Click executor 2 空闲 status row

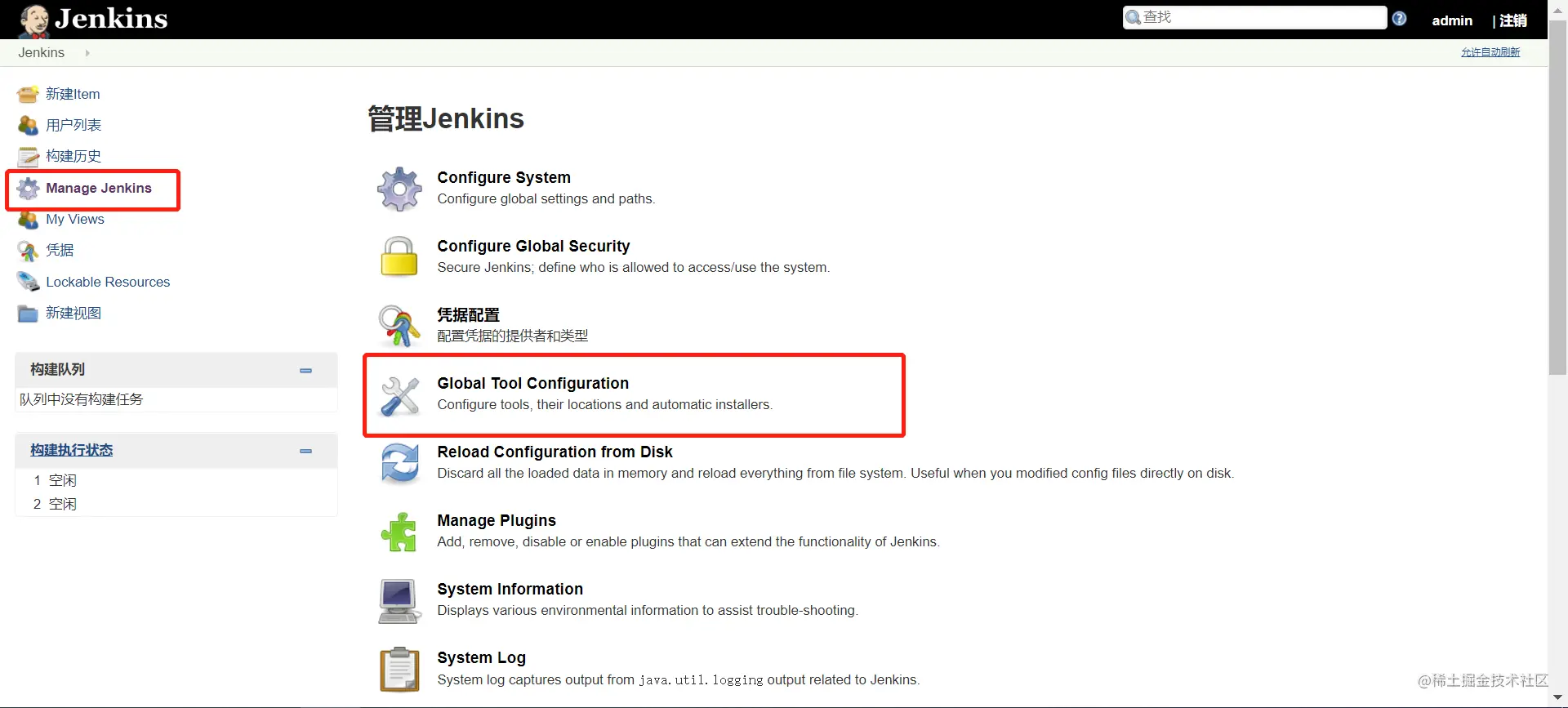(176, 504)
